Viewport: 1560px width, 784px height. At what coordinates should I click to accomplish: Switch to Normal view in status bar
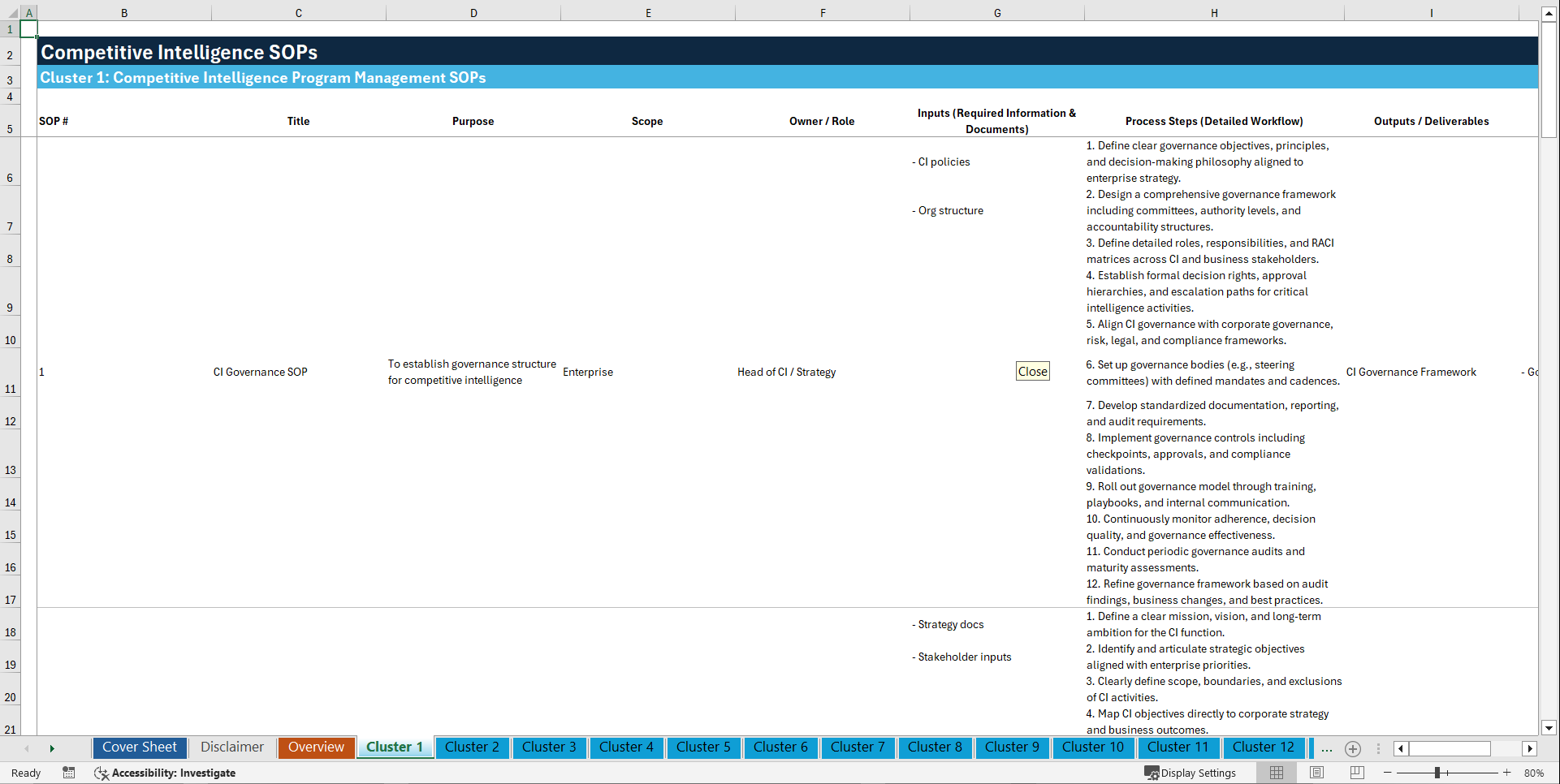click(x=1276, y=773)
